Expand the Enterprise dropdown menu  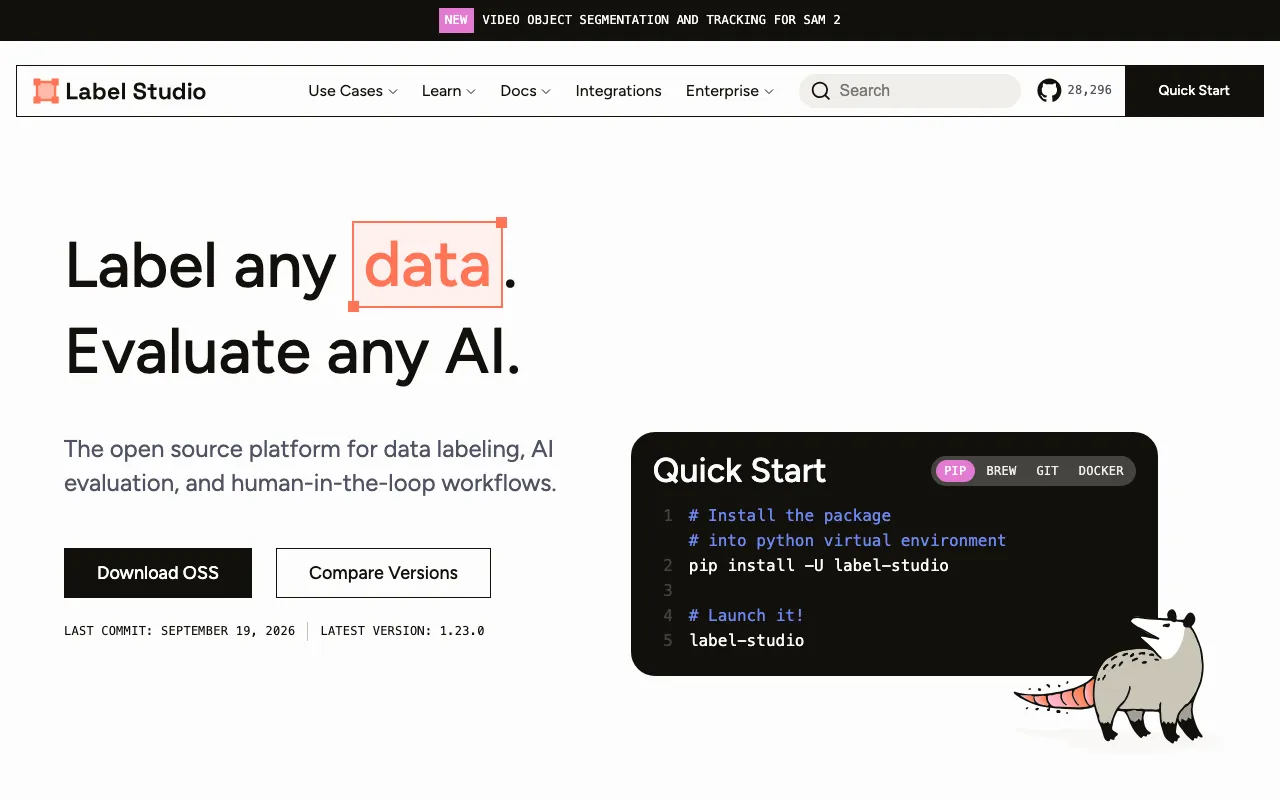coord(730,91)
